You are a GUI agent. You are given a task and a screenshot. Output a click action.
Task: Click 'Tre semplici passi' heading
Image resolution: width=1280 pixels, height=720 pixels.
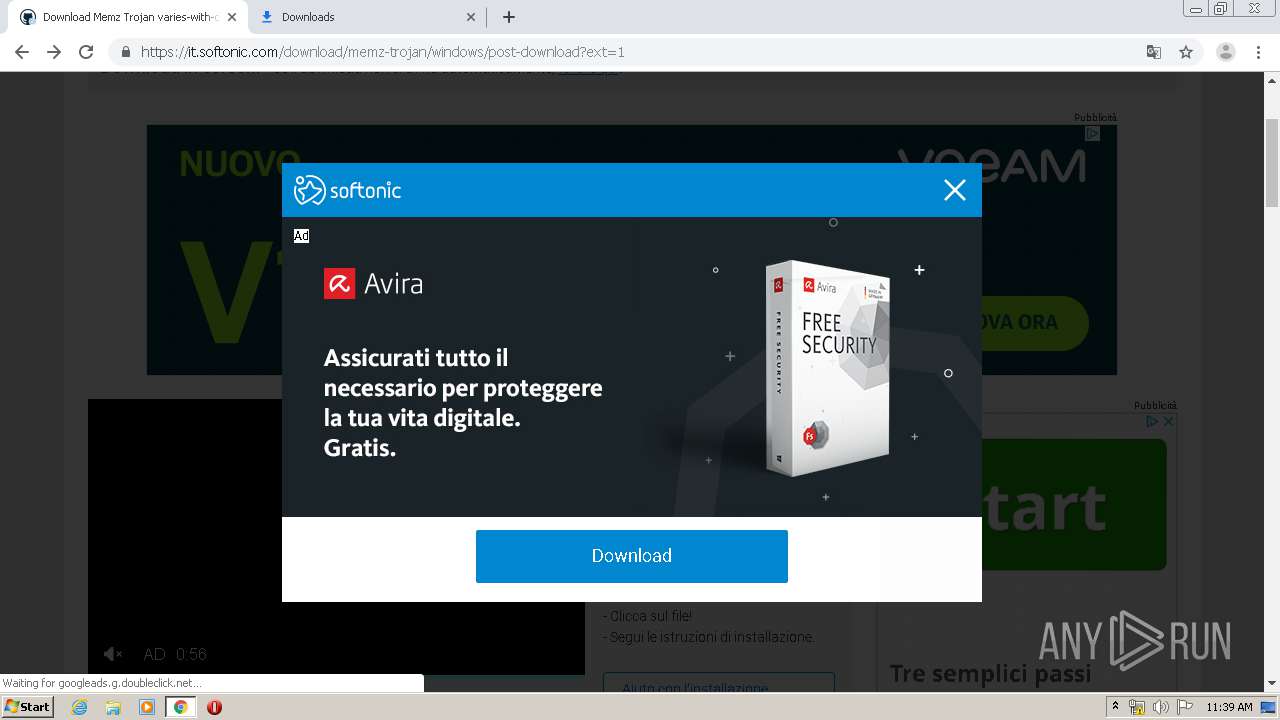pyautogui.click(x=991, y=674)
